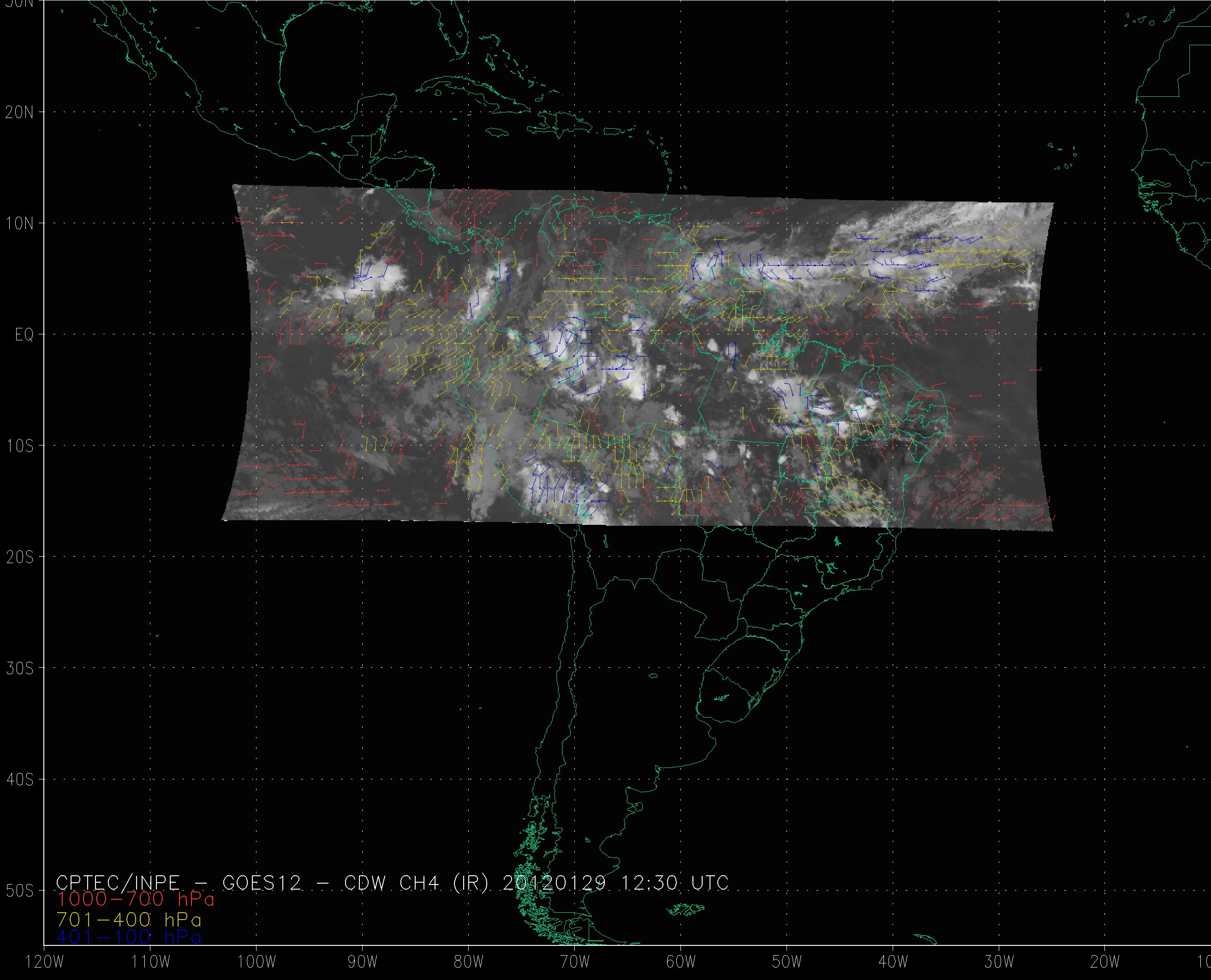Screen dimensions: 1211x980
Task: Click the EQ equator label
Action: click(x=24, y=335)
